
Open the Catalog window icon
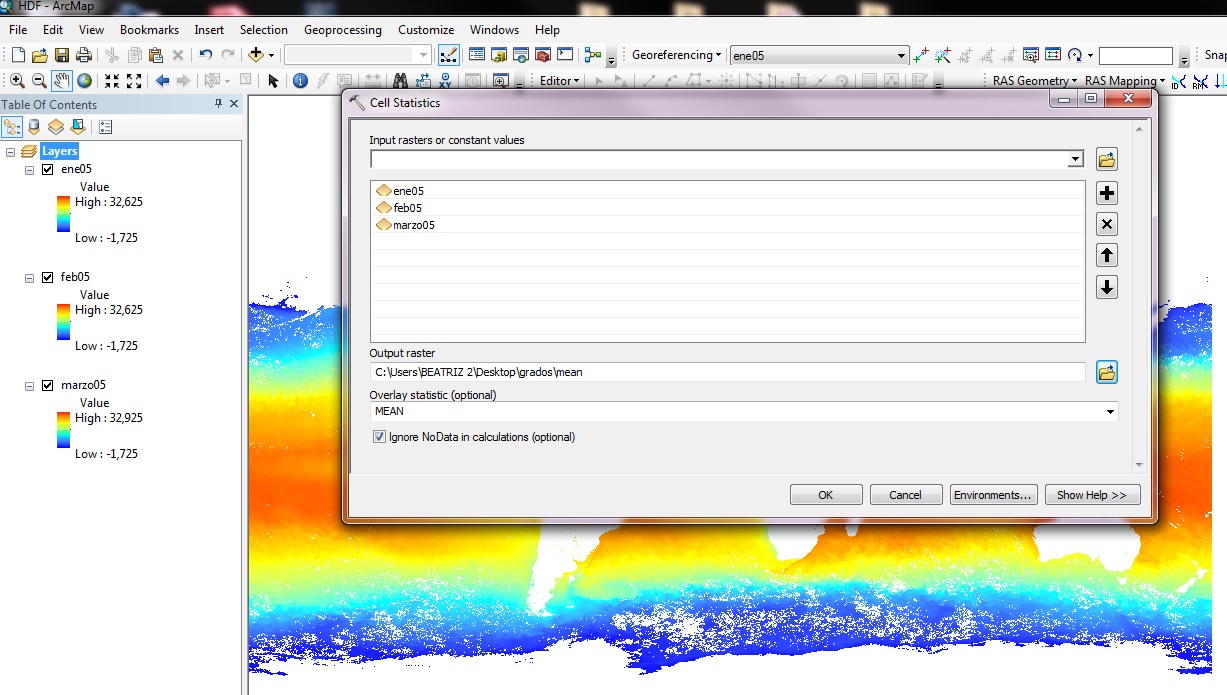coord(499,55)
